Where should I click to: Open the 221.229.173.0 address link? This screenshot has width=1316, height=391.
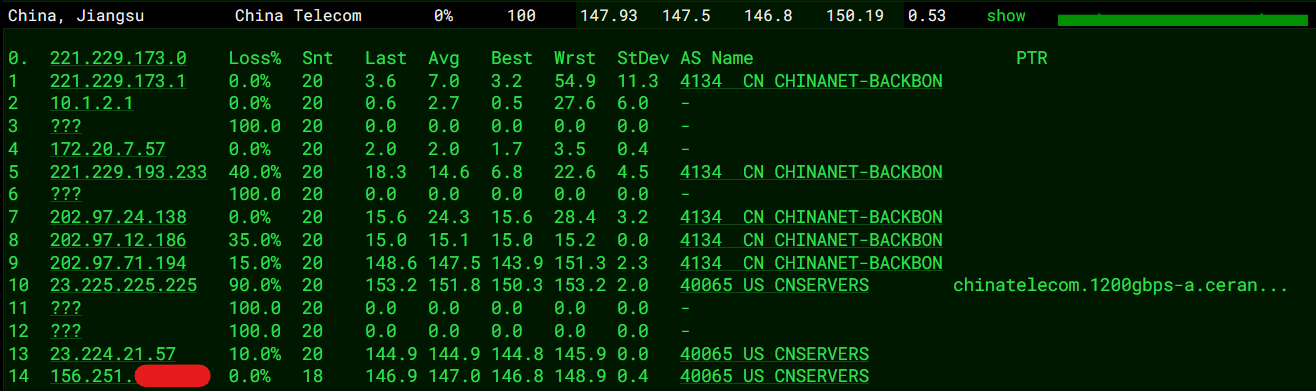pos(118,59)
